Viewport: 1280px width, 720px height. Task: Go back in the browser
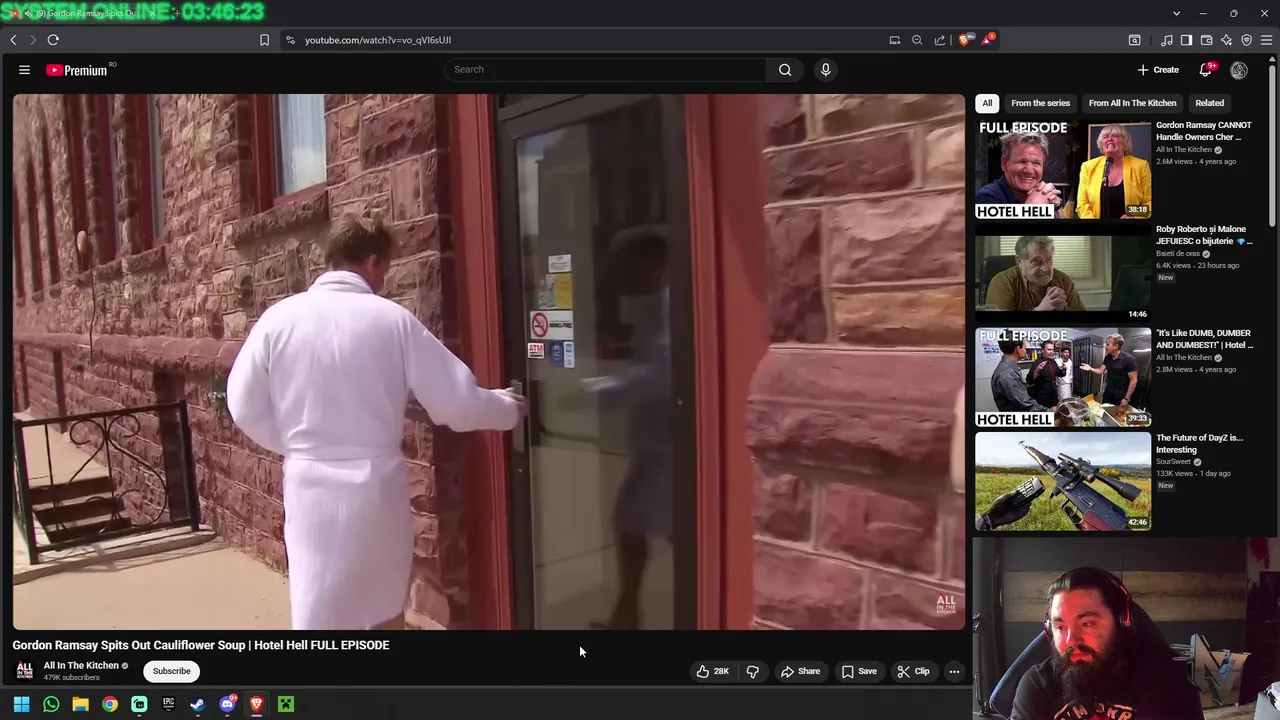(13, 40)
